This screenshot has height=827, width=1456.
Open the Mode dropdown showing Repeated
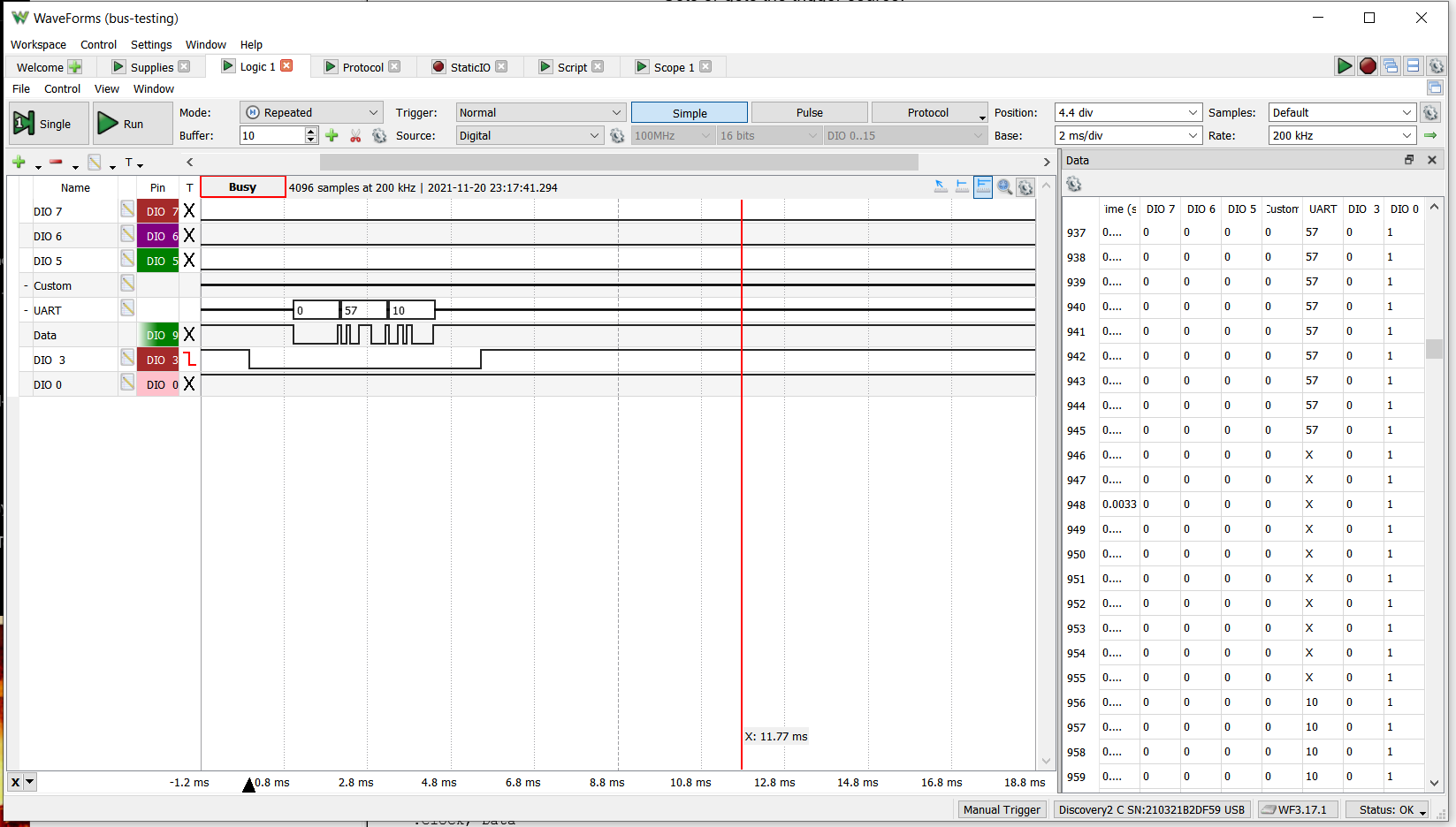pyautogui.click(x=311, y=112)
